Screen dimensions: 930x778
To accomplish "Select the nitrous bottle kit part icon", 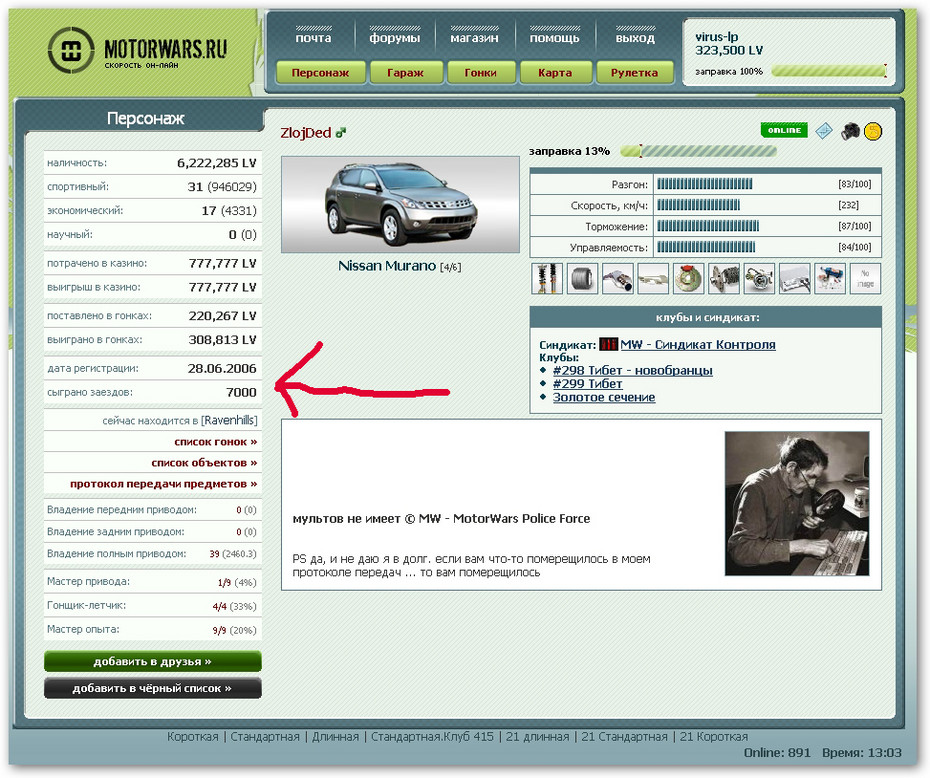I will click(830, 279).
